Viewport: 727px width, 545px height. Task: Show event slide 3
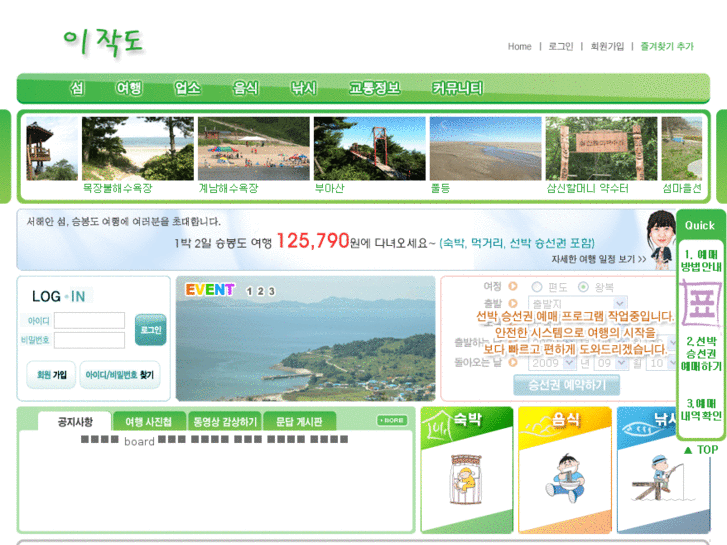coord(272,291)
